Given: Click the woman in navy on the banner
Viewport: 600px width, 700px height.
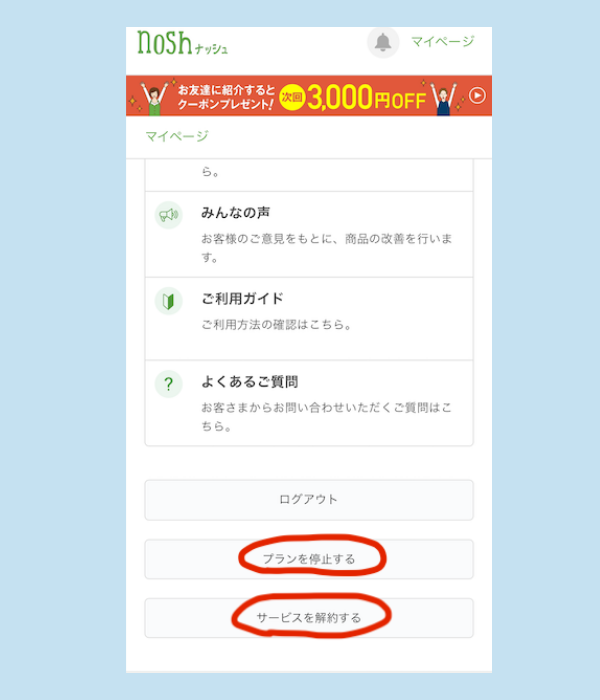Looking at the screenshot, I should coord(443,99).
